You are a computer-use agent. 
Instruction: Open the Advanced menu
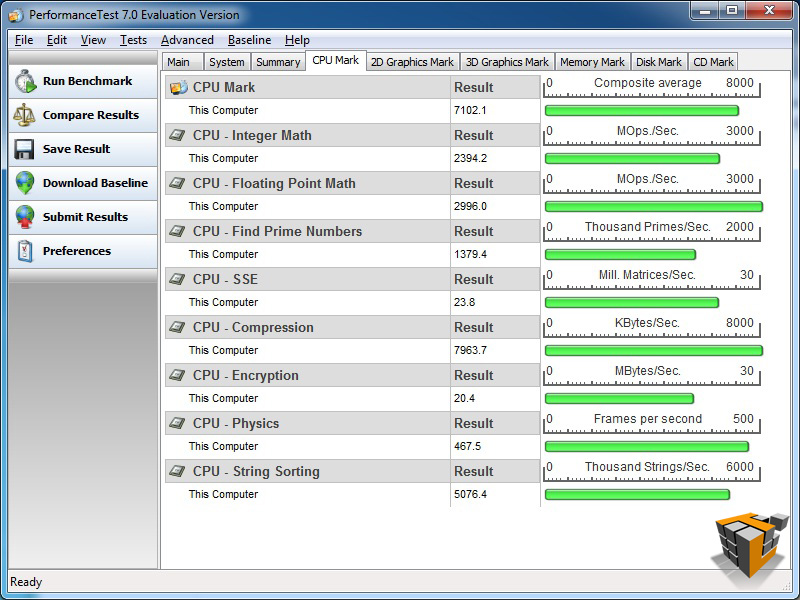(187, 40)
